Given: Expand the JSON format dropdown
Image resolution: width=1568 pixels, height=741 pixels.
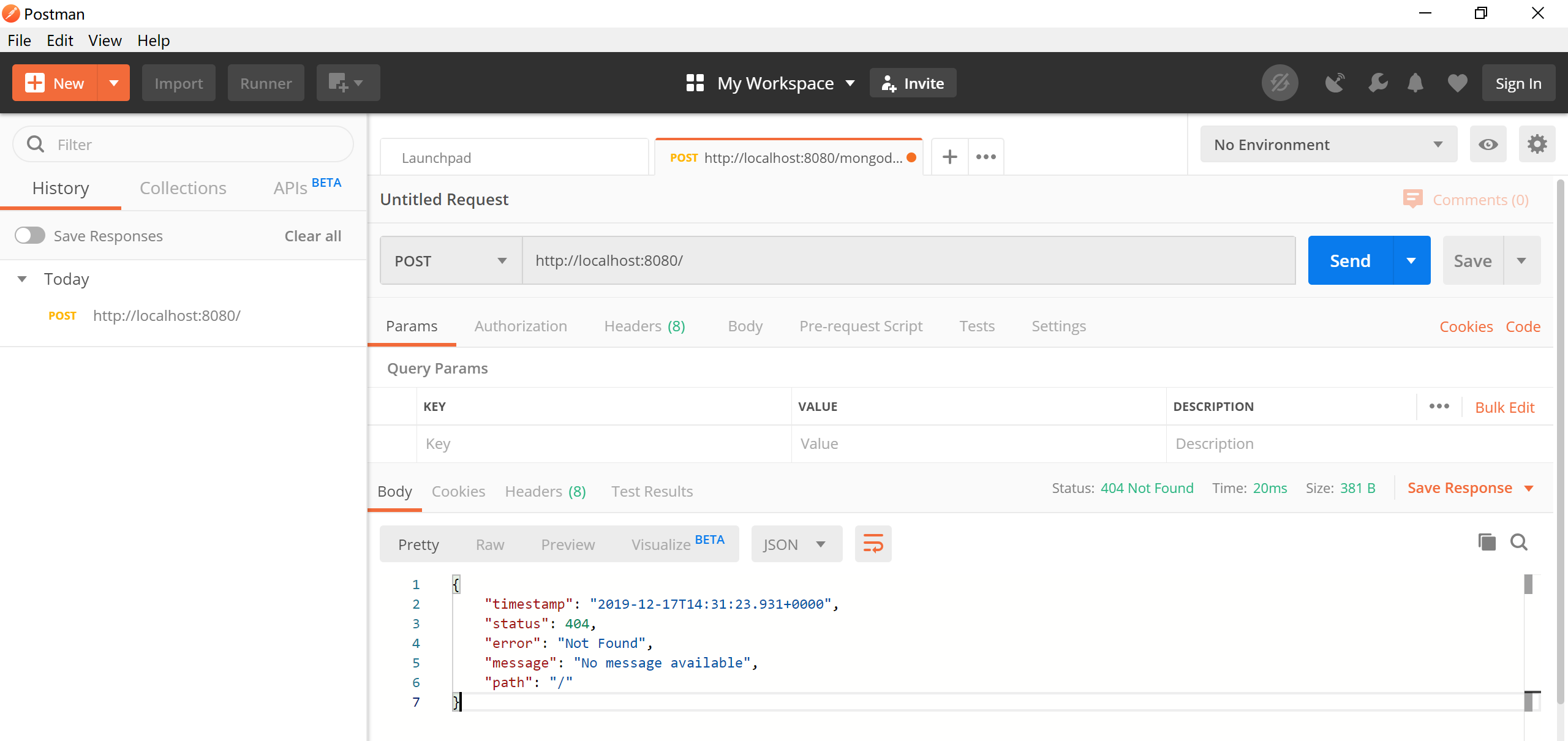Looking at the screenshot, I should [796, 544].
